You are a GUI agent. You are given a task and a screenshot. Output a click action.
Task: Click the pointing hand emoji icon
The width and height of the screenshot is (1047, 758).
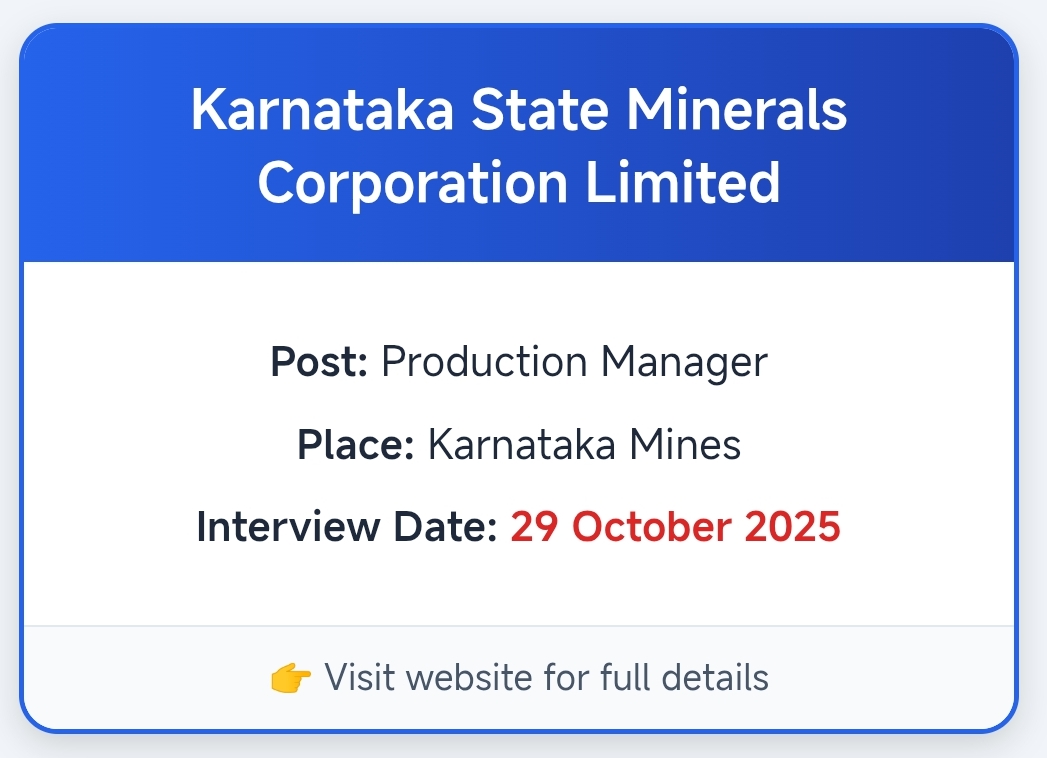291,678
